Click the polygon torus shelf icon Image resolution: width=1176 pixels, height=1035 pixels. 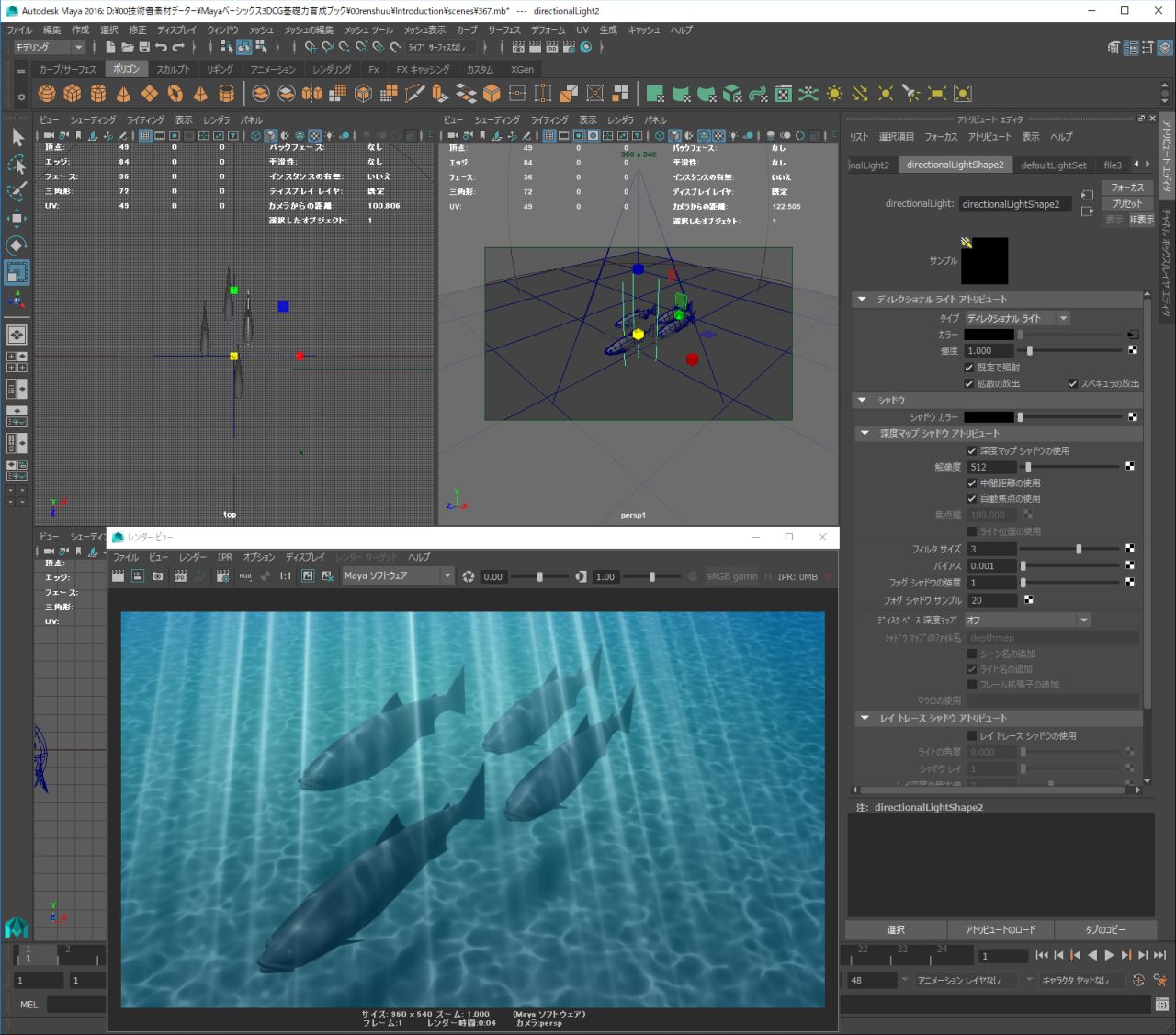[175, 94]
